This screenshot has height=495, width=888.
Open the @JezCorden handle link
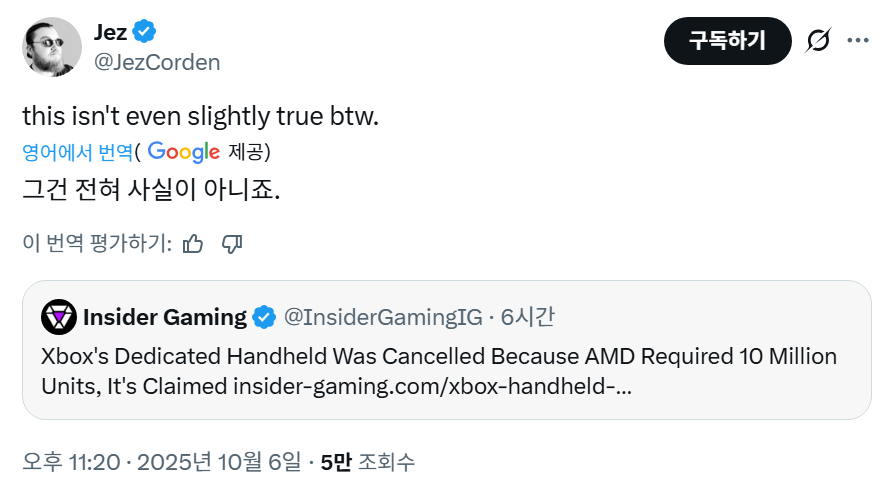(x=156, y=62)
